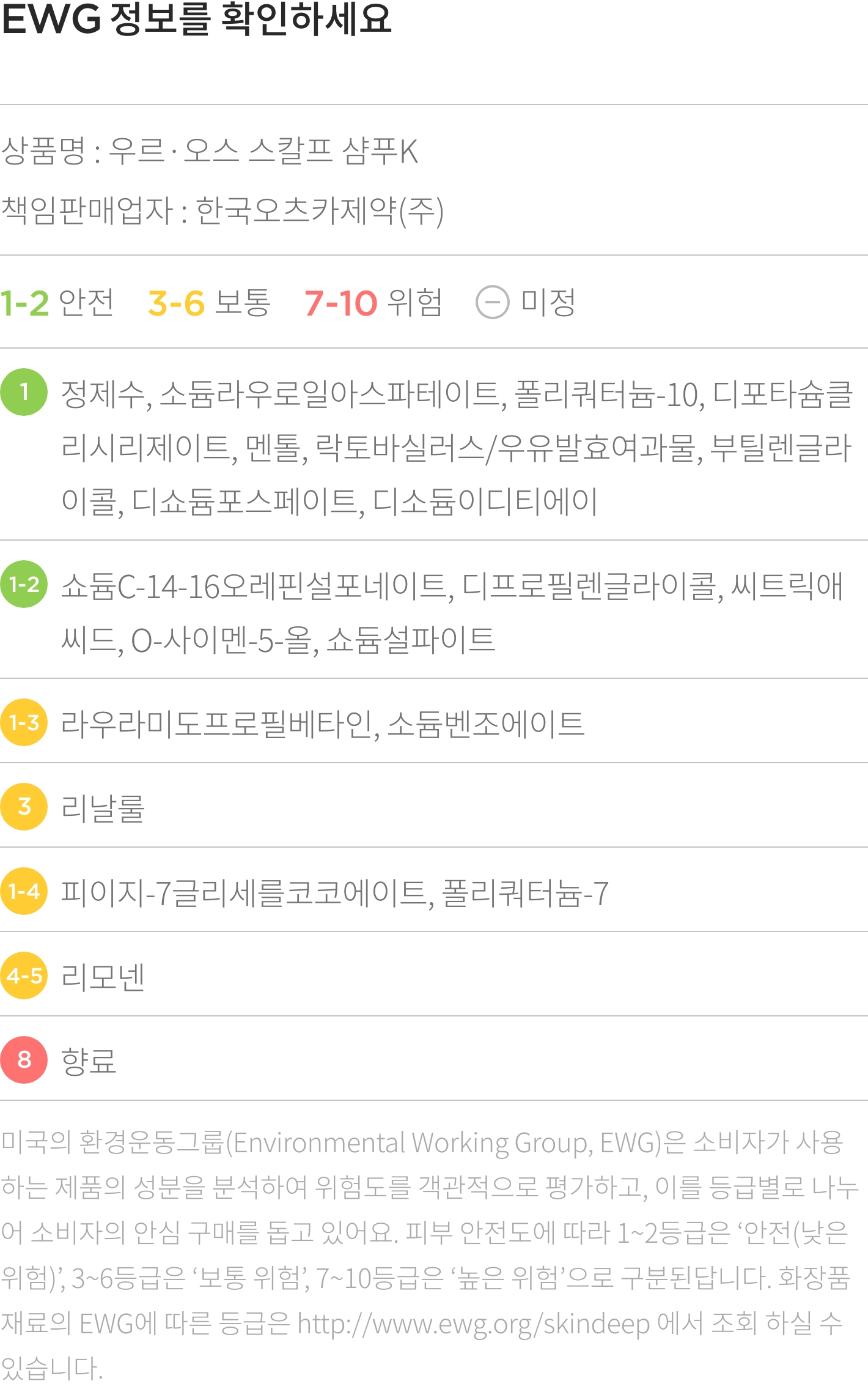Click the 향료 ingredient text
868x1392 pixels.
(89, 1061)
